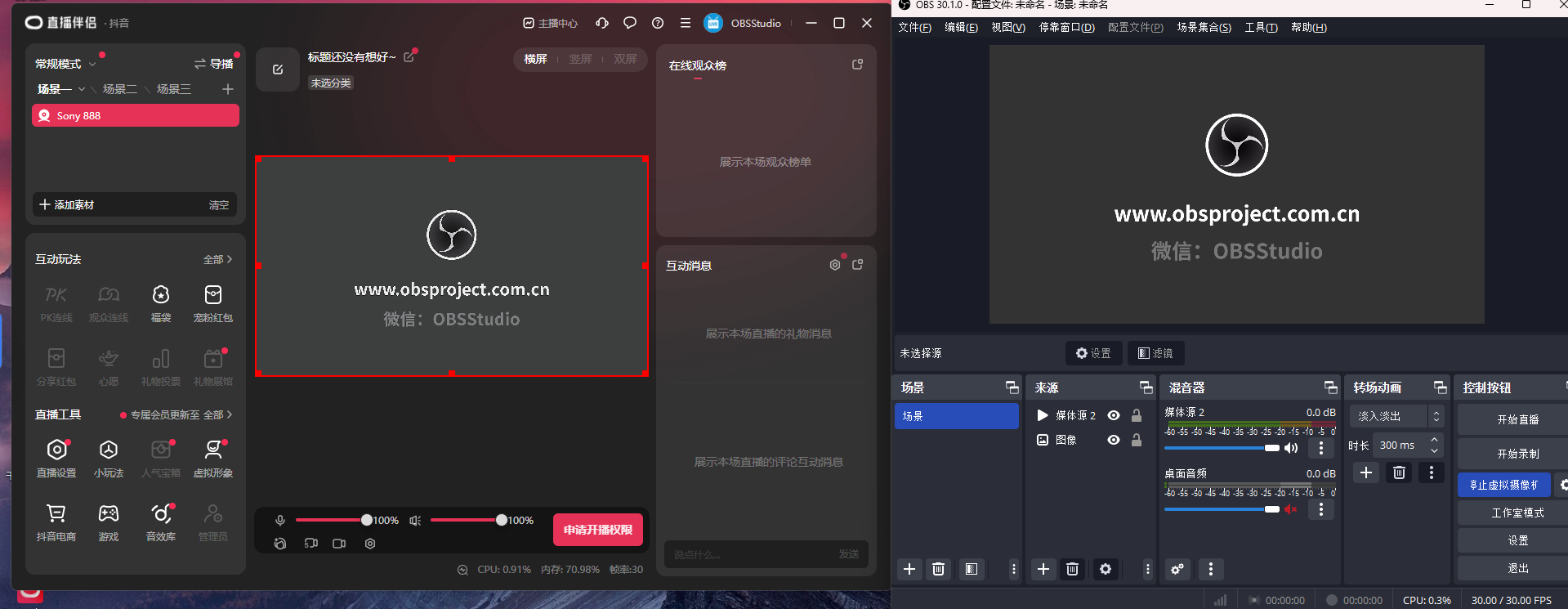
Task: Adjust 媒体源 2 volume slider in OBS
Action: 1222,448
